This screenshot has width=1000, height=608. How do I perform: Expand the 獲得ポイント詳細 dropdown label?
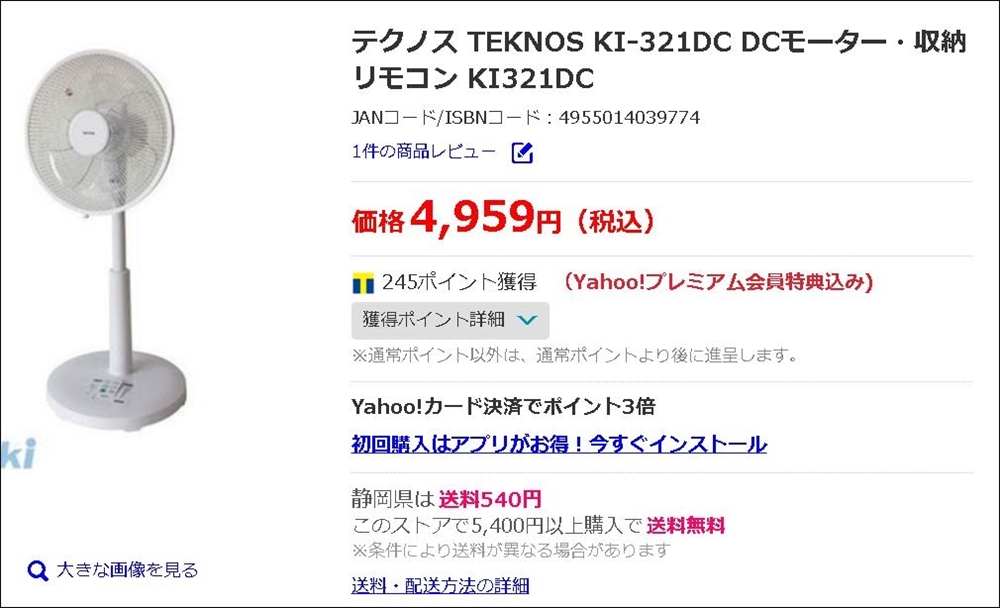pos(435,321)
